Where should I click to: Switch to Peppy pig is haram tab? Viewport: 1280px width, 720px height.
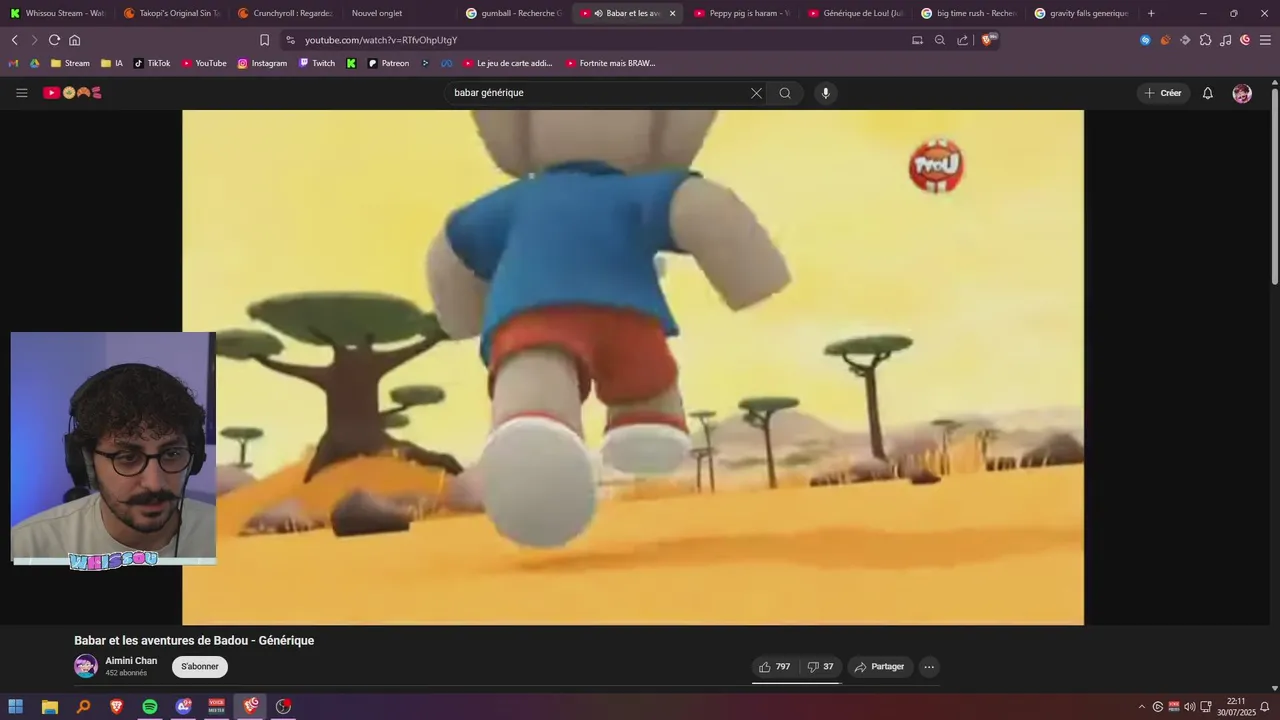741,13
